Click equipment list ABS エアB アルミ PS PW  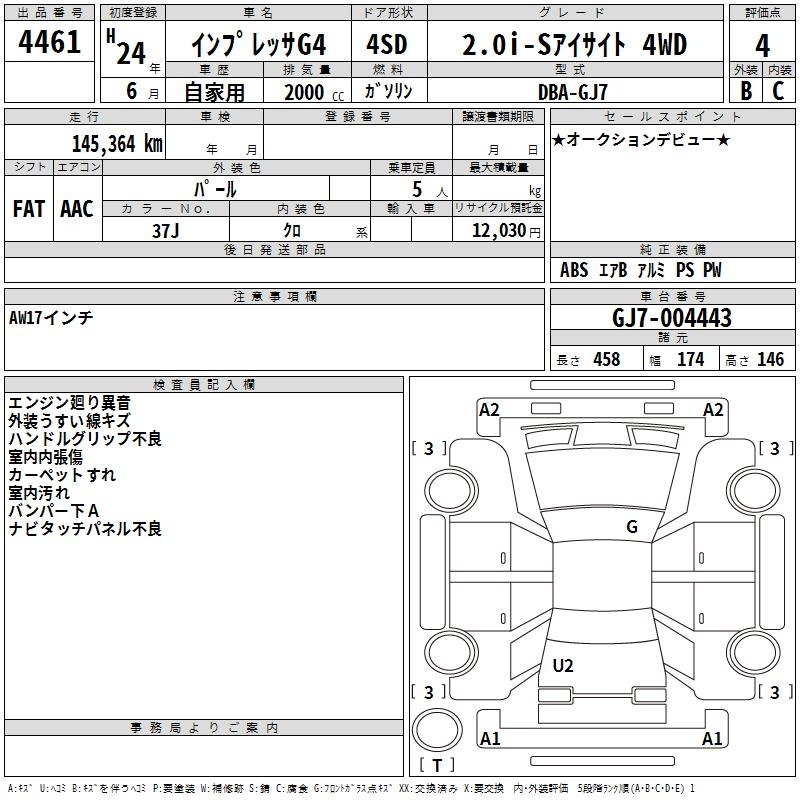point(641,270)
